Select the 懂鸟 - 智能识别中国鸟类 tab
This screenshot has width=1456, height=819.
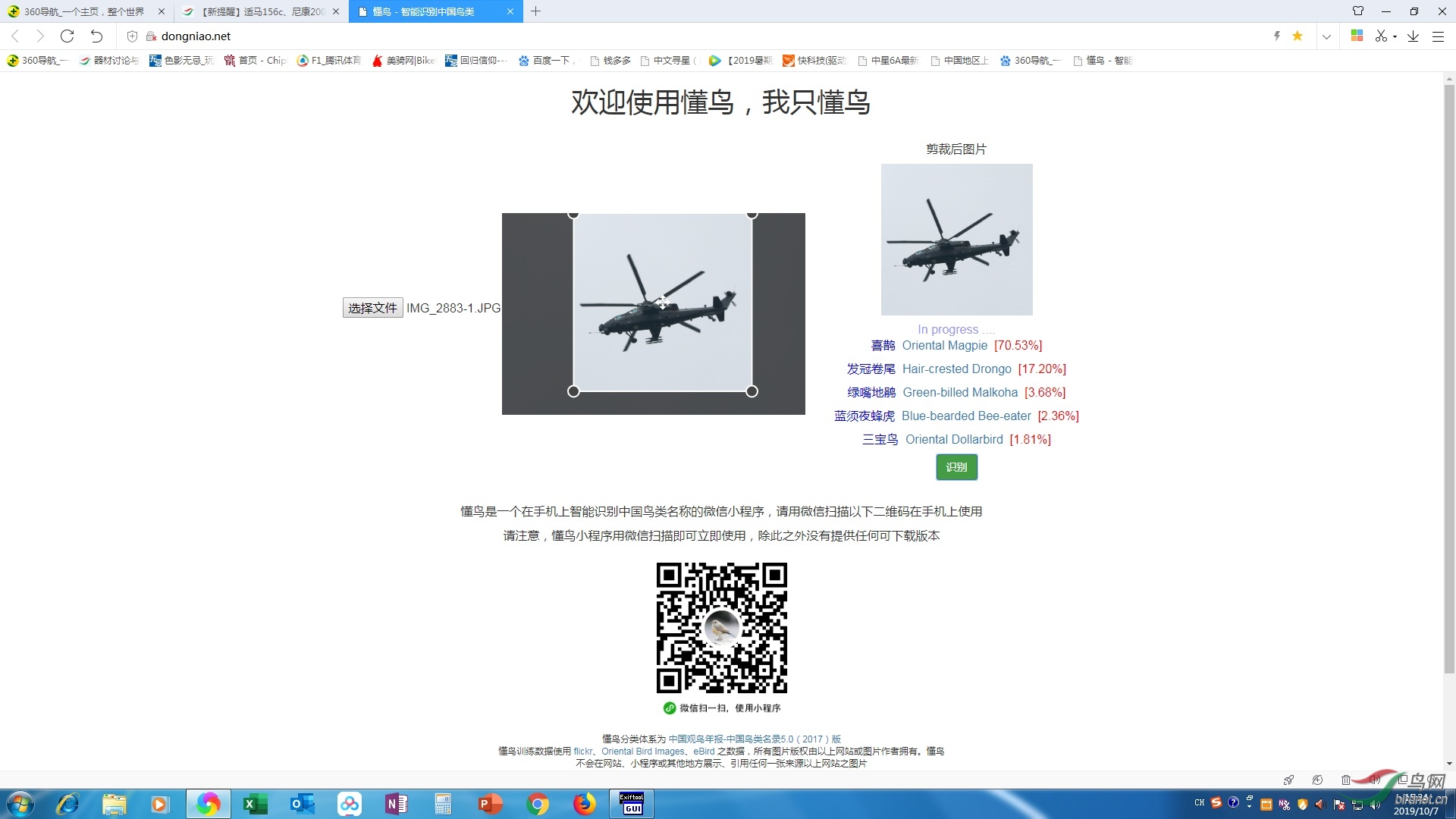coord(435,11)
